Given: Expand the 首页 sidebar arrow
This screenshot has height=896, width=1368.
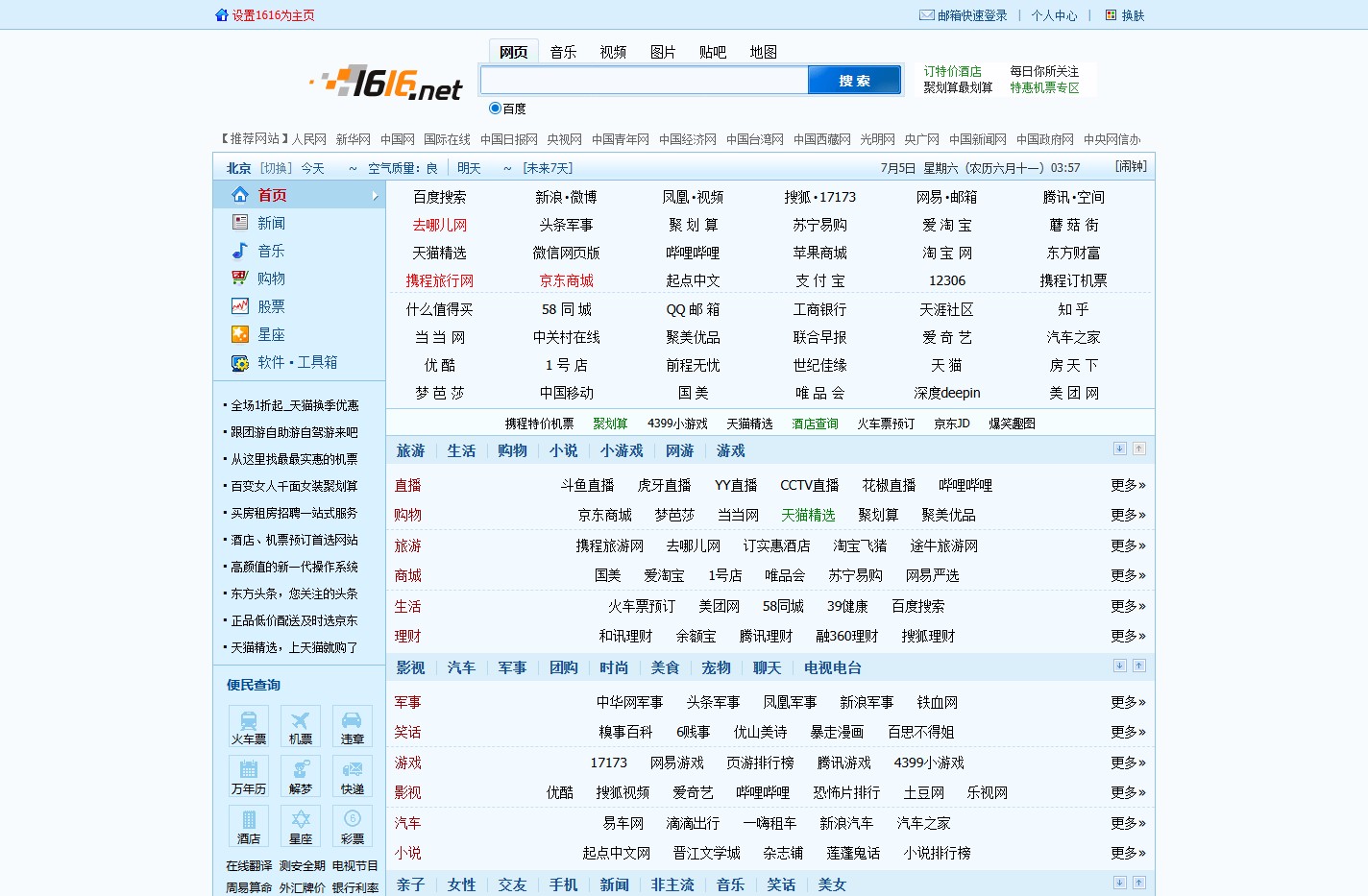Looking at the screenshot, I should pos(375,196).
